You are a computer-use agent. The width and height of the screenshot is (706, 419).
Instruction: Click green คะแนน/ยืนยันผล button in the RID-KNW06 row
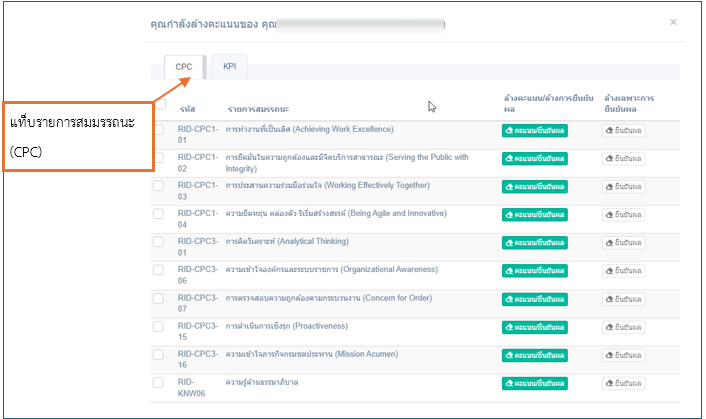(534, 383)
